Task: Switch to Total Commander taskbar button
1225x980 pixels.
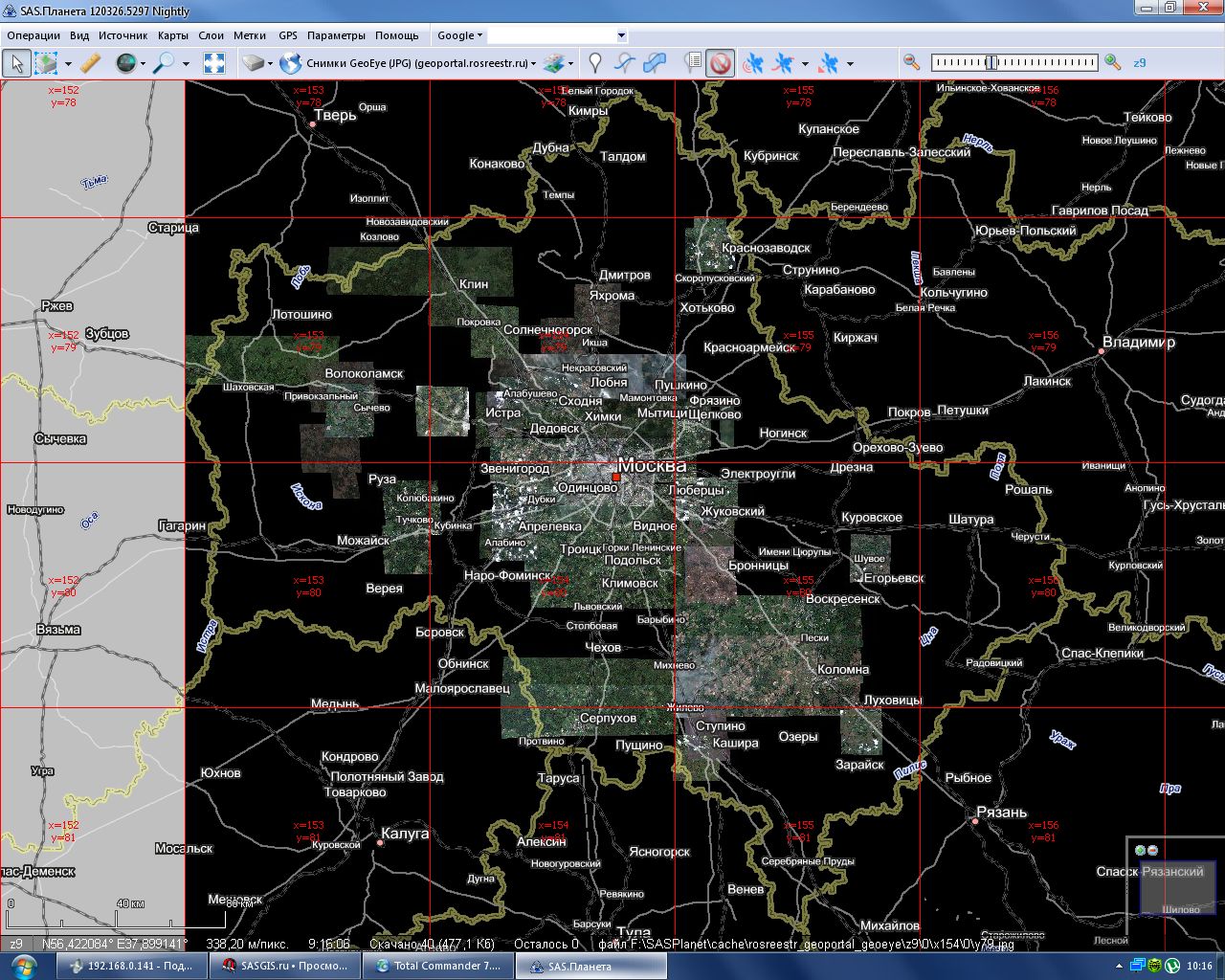Action: [438, 966]
